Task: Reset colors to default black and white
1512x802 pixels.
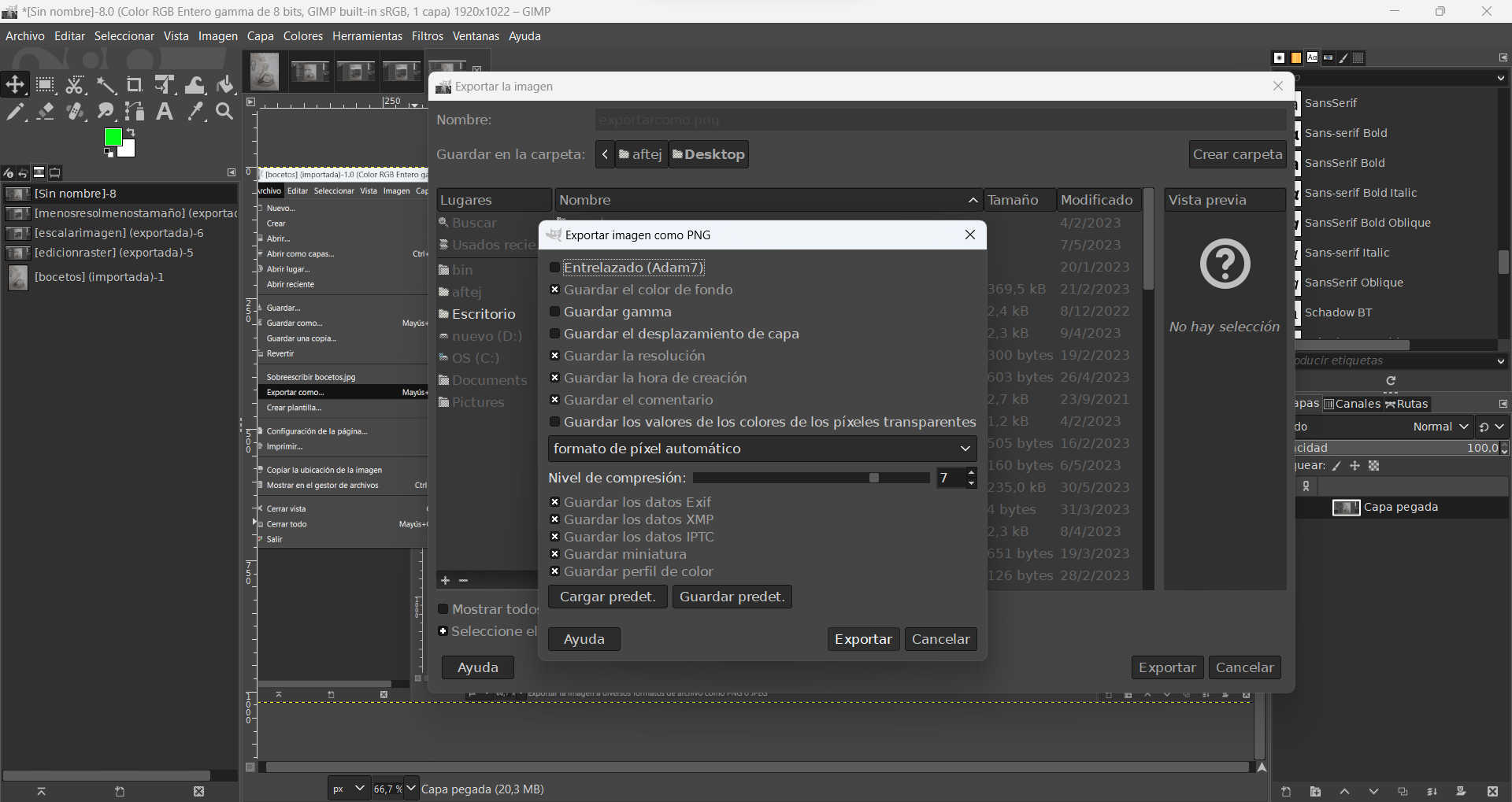Action: pyautogui.click(x=109, y=153)
